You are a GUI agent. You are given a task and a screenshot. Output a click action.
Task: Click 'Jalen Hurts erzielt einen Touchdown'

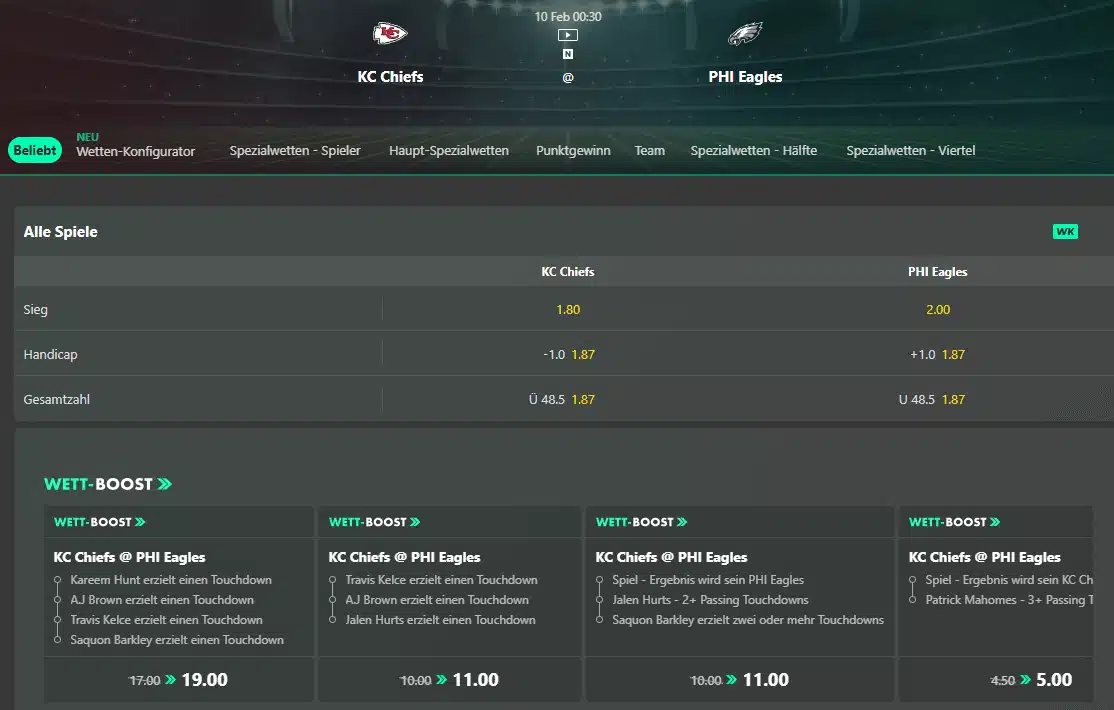click(x=440, y=620)
